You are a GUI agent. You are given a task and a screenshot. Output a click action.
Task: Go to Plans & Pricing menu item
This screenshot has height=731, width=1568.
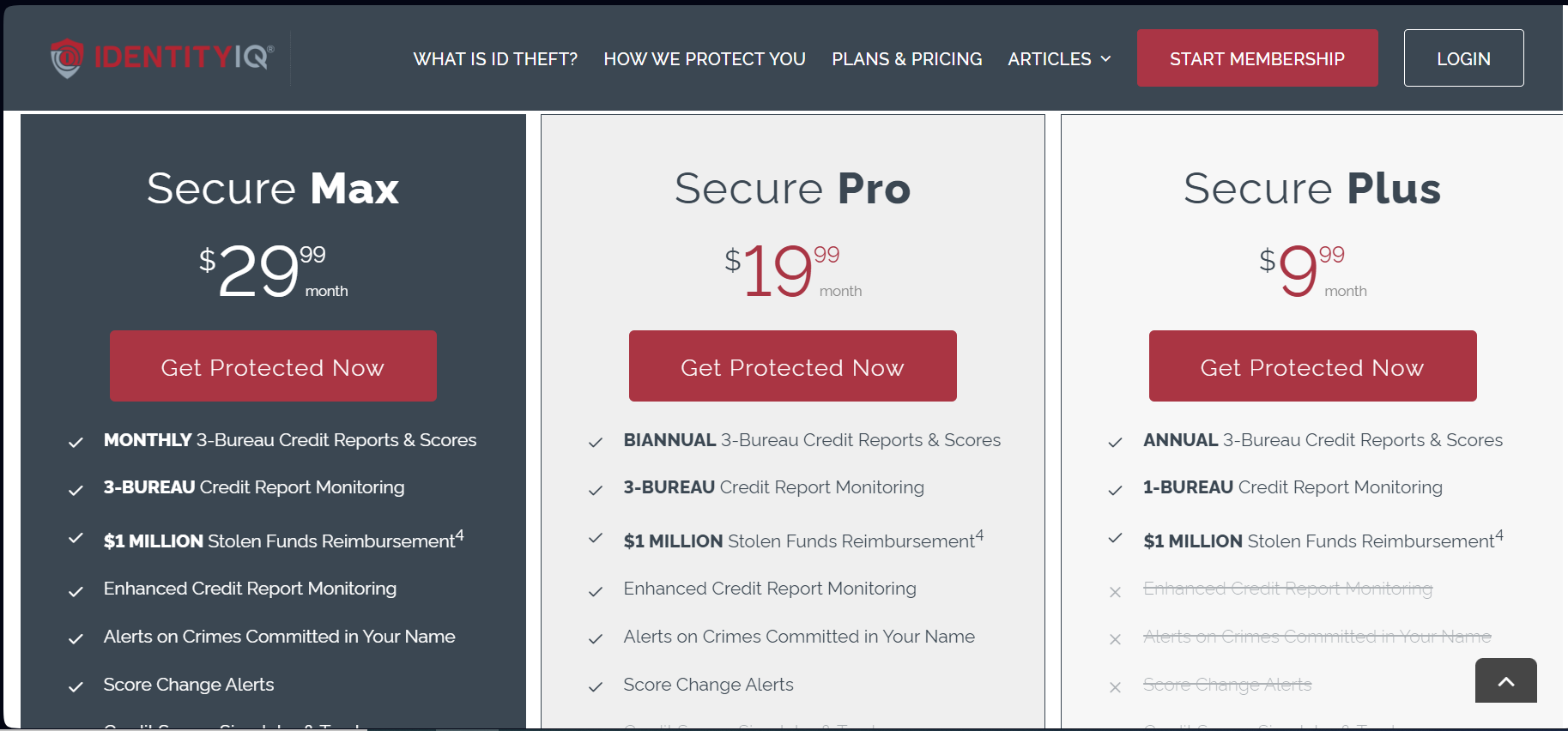pos(906,59)
